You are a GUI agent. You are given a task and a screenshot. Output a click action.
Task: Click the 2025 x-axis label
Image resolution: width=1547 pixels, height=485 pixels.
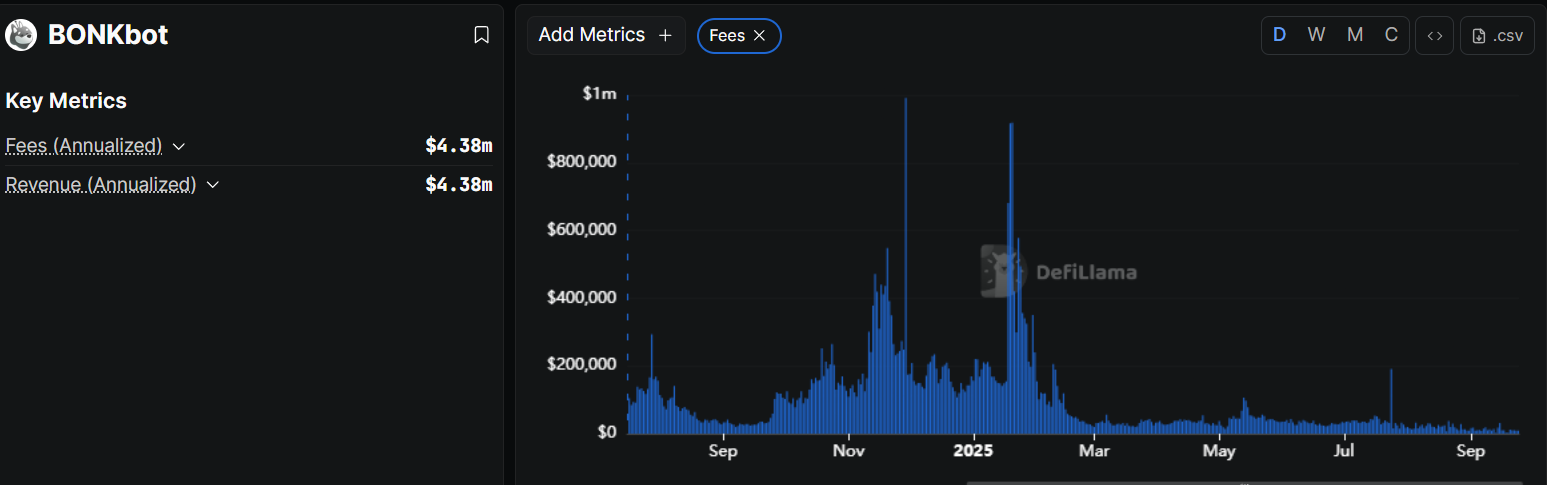coord(973,452)
